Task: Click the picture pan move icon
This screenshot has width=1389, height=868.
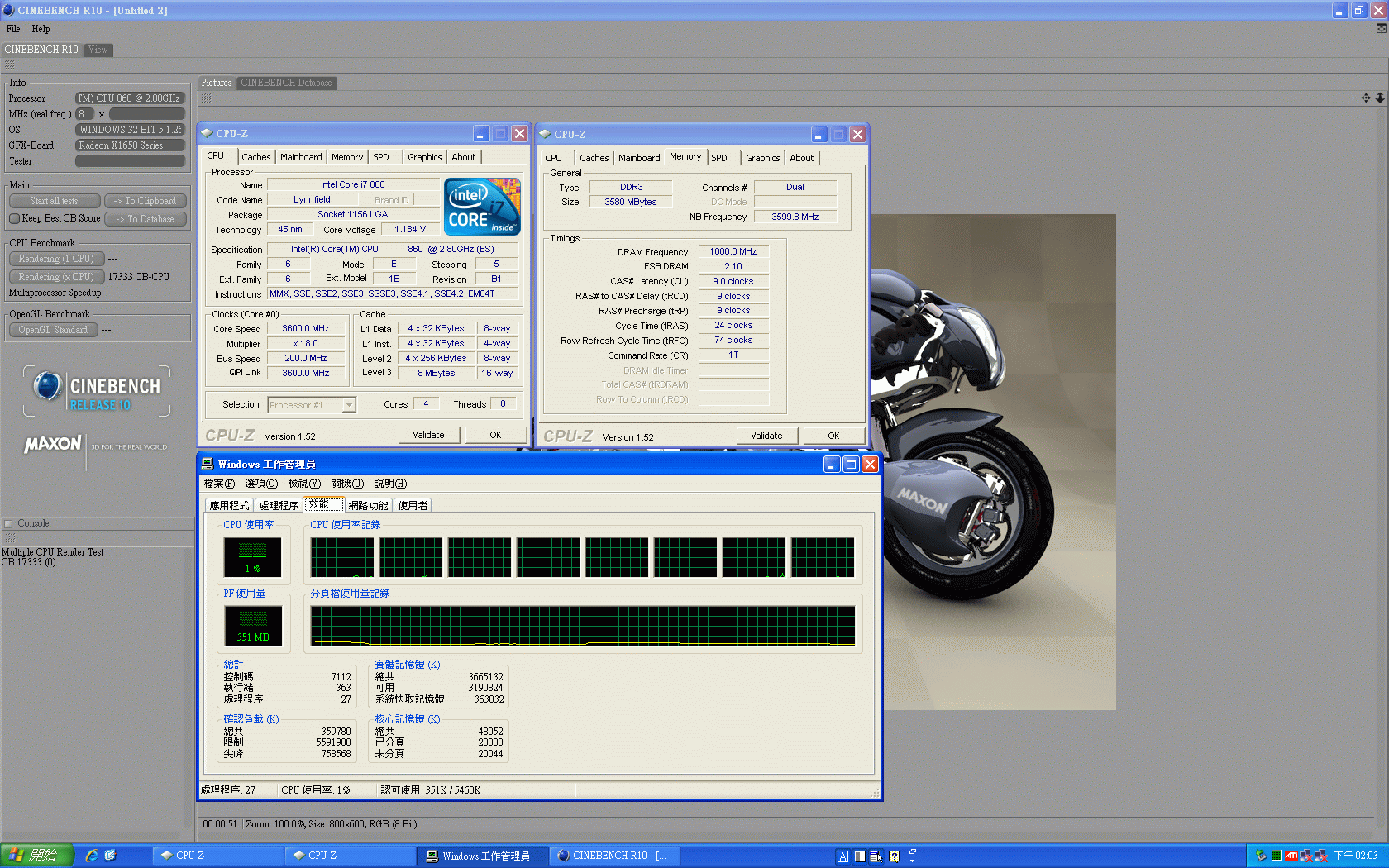Action: coord(1366,98)
